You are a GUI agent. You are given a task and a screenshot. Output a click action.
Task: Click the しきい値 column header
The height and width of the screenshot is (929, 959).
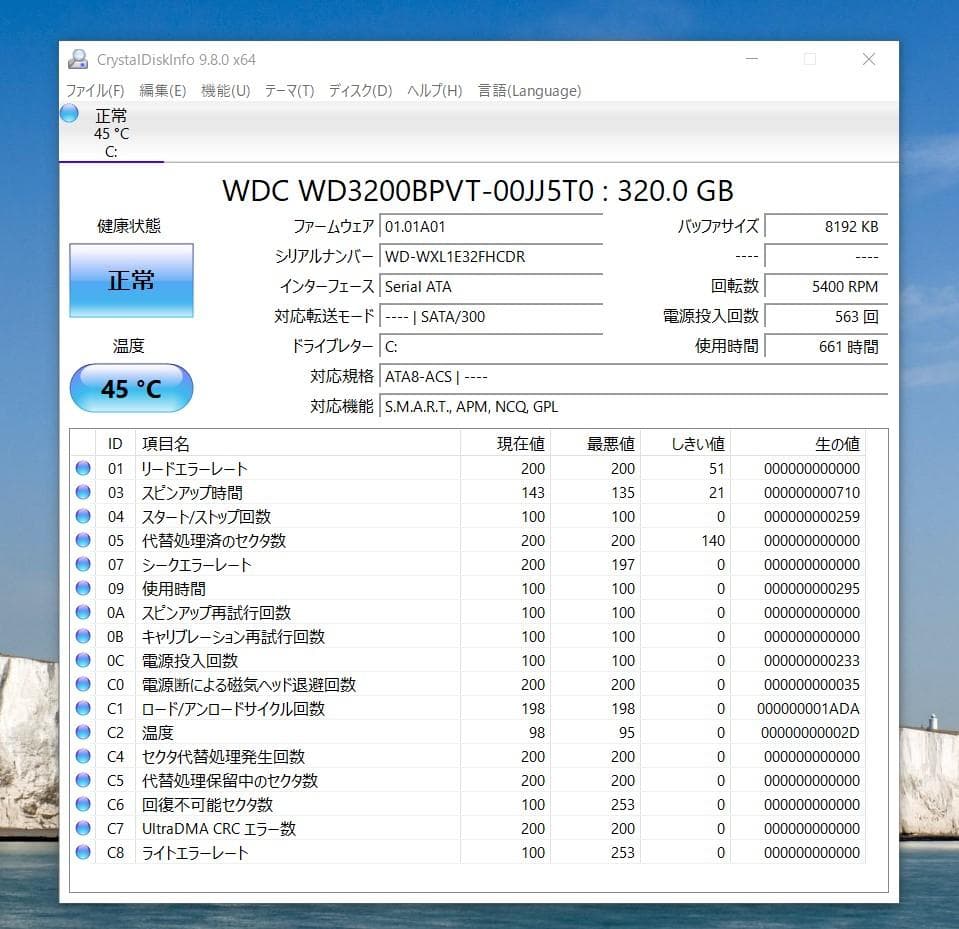685,443
